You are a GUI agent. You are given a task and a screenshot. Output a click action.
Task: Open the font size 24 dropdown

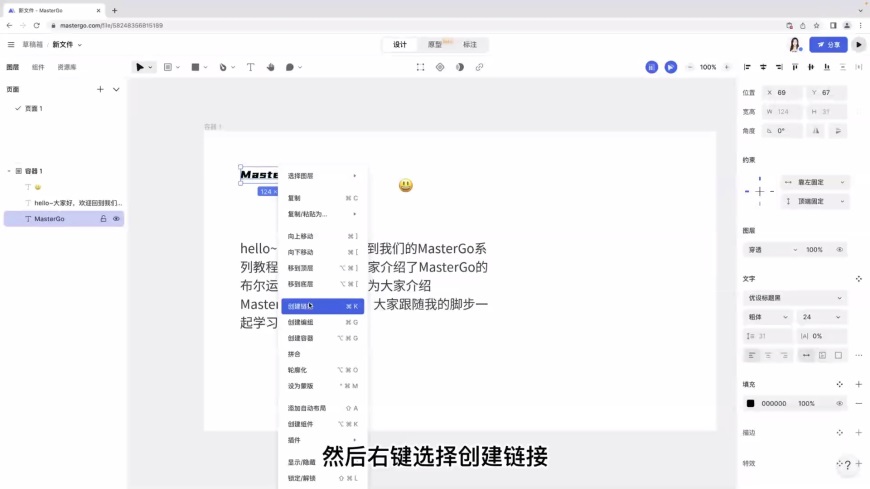pyautogui.click(x=822, y=317)
